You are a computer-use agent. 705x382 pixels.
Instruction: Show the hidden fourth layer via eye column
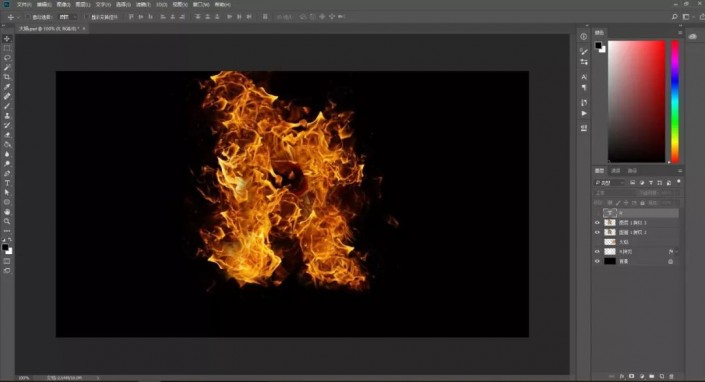(x=597, y=242)
